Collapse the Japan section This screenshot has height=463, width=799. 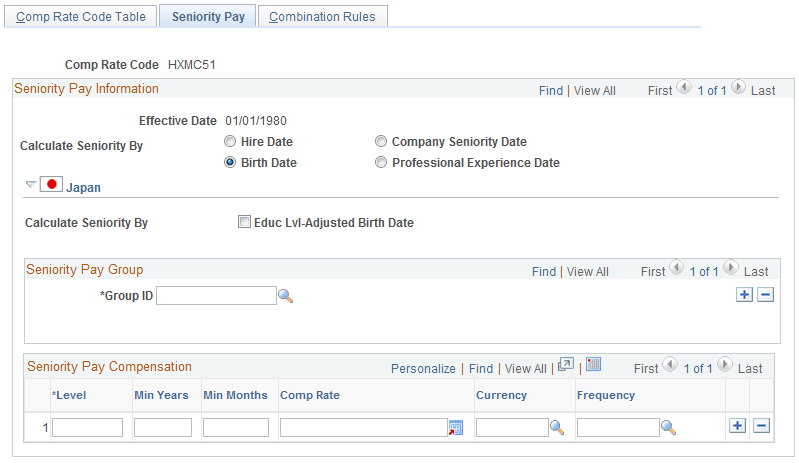[x=30, y=185]
